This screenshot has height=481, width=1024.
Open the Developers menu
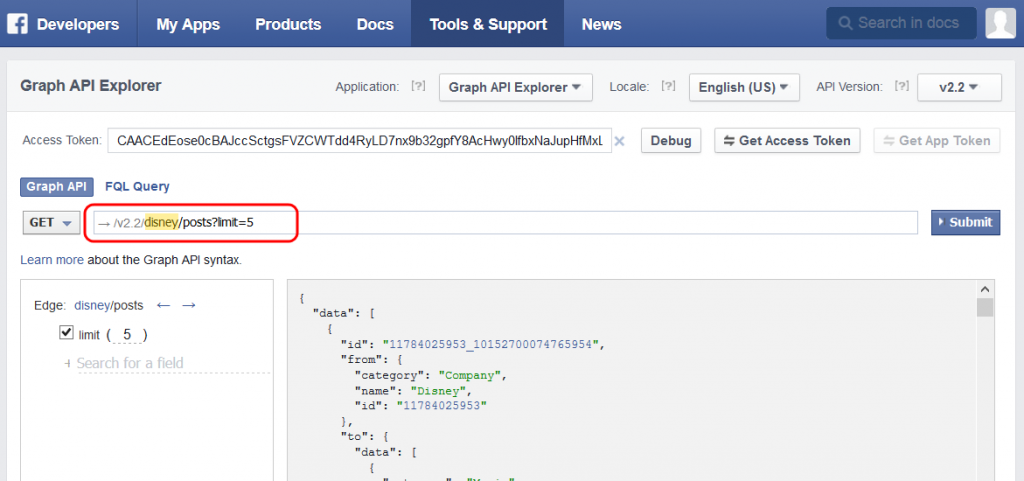(x=78, y=24)
